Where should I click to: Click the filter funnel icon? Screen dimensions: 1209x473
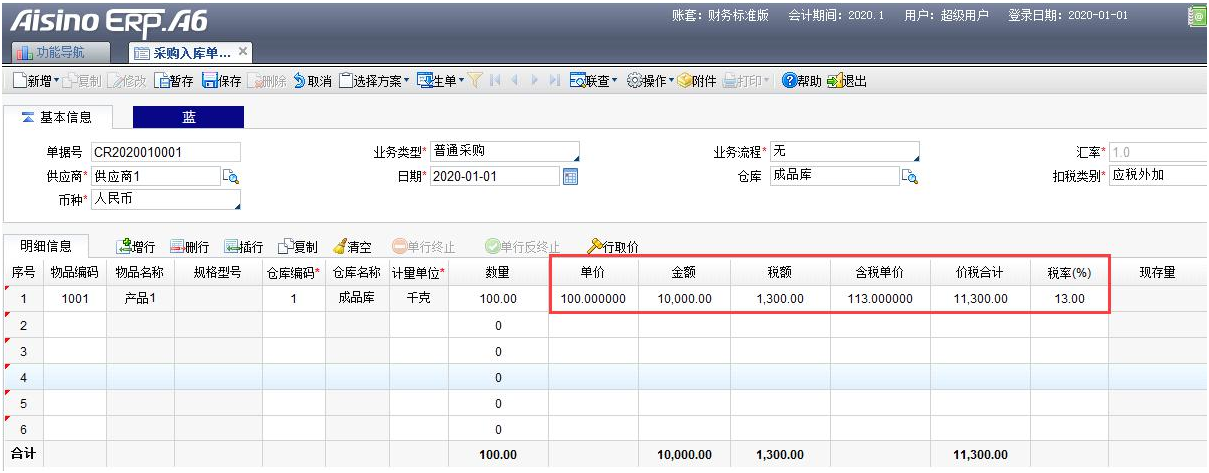pos(476,81)
